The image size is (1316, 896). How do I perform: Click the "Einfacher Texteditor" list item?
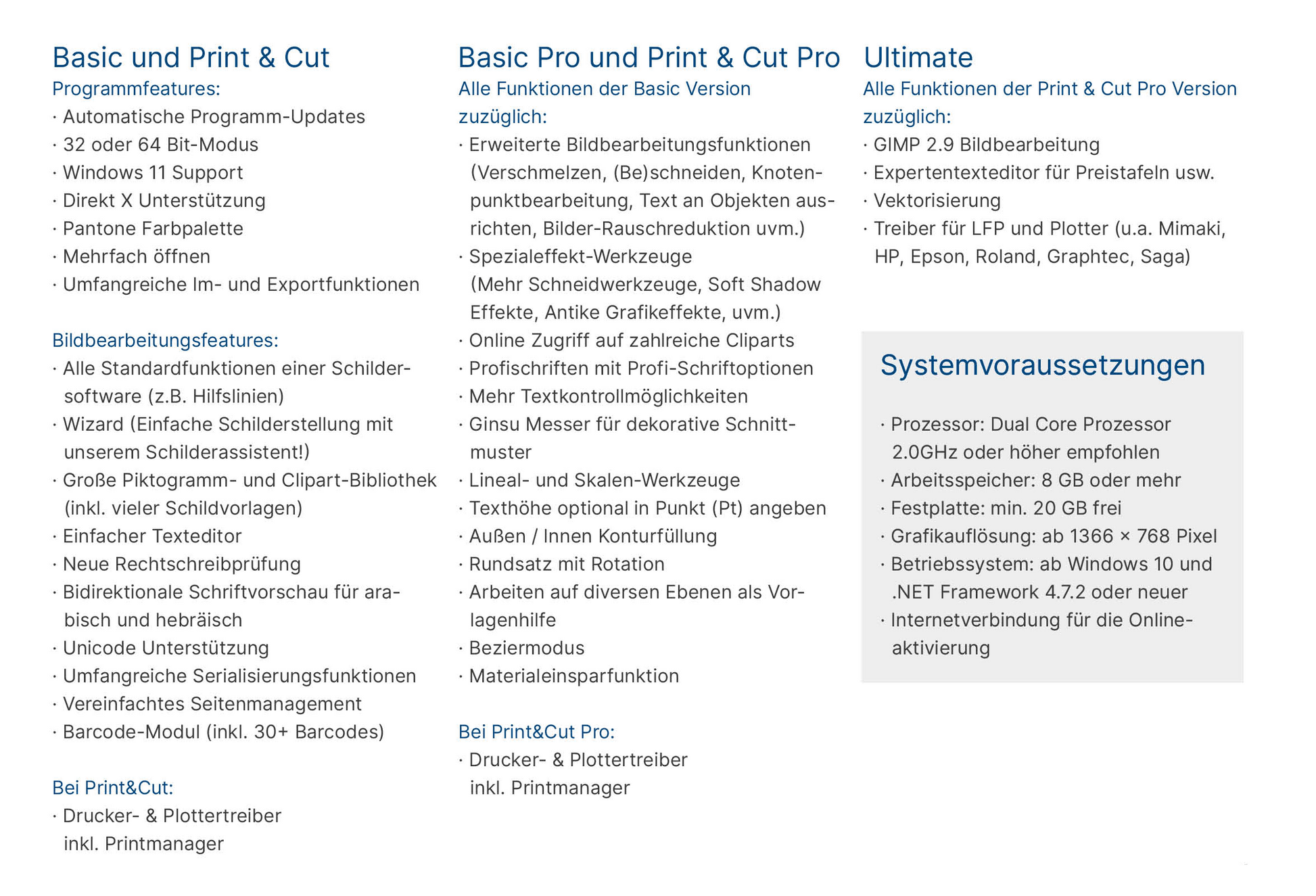click(x=152, y=536)
